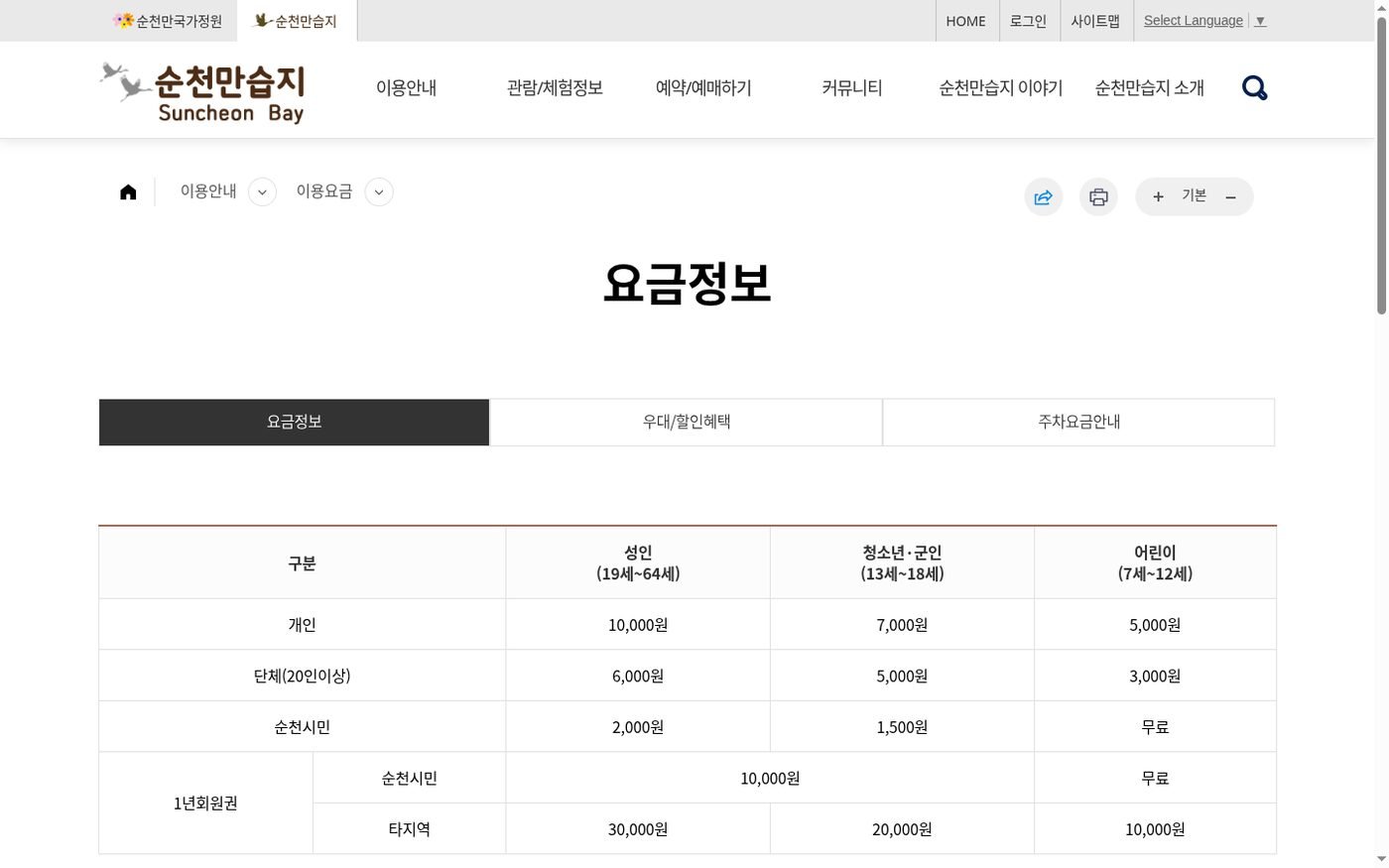1389x868 pixels.
Task: Open 순천만습지 소개 menu
Action: [1150, 88]
